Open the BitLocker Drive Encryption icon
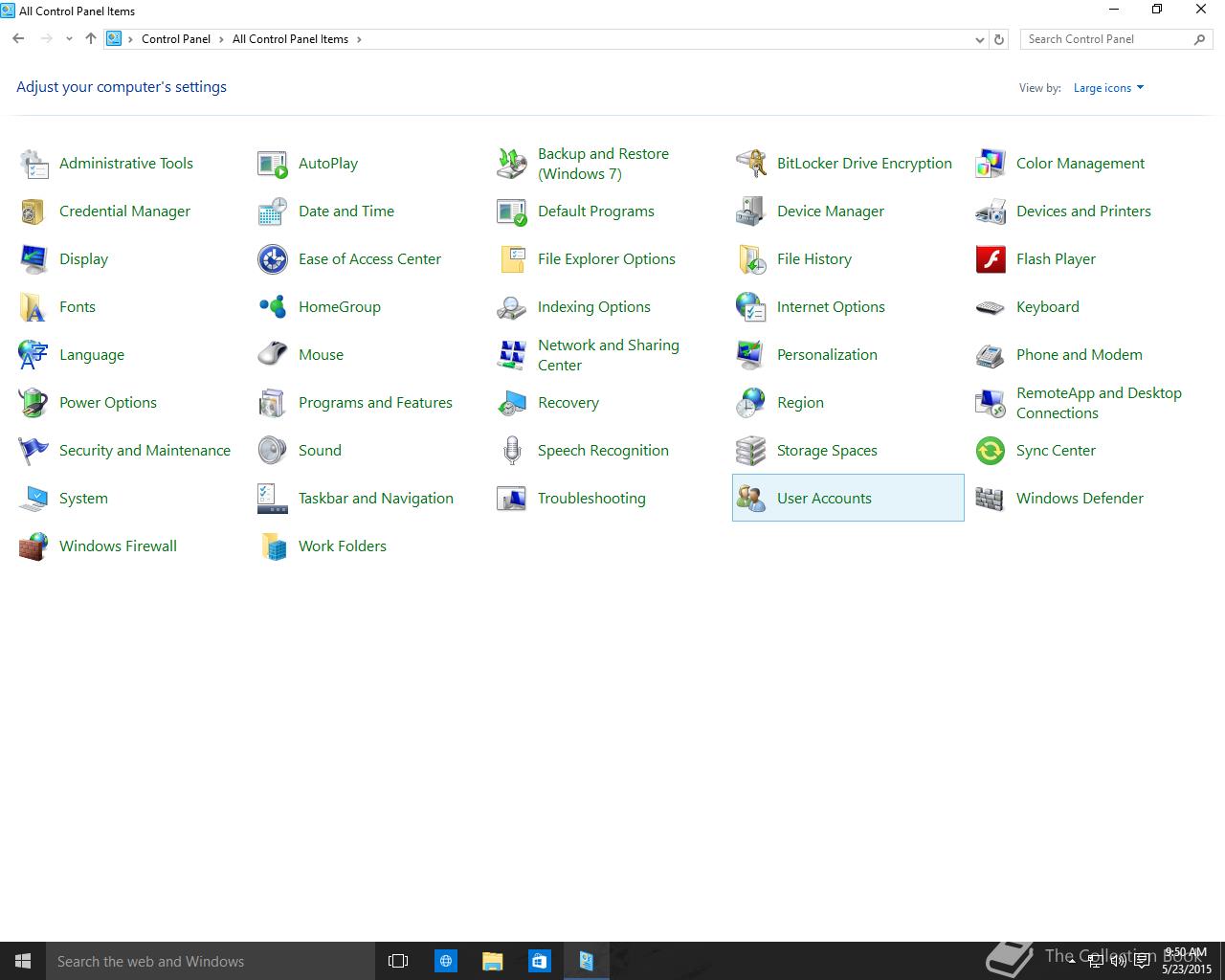The height and width of the screenshot is (980, 1225). pos(751,164)
